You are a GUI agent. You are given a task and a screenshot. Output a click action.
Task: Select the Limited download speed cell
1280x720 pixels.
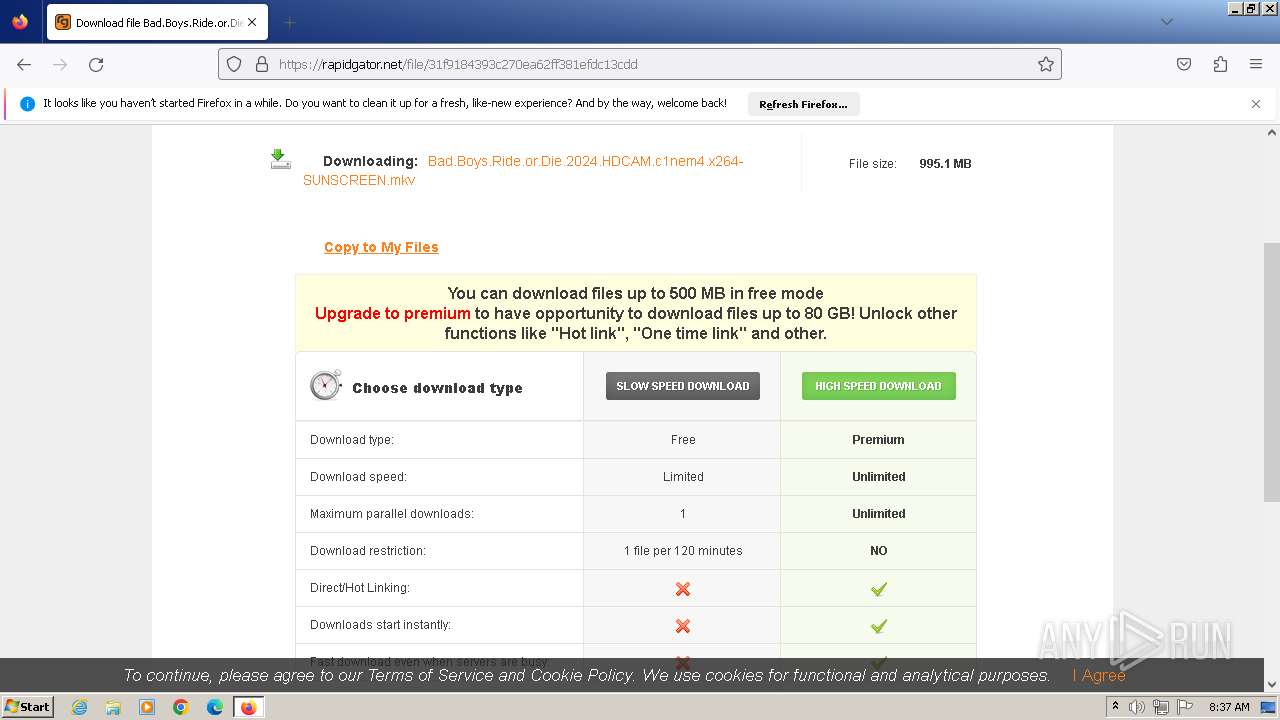[x=683, y=477]
